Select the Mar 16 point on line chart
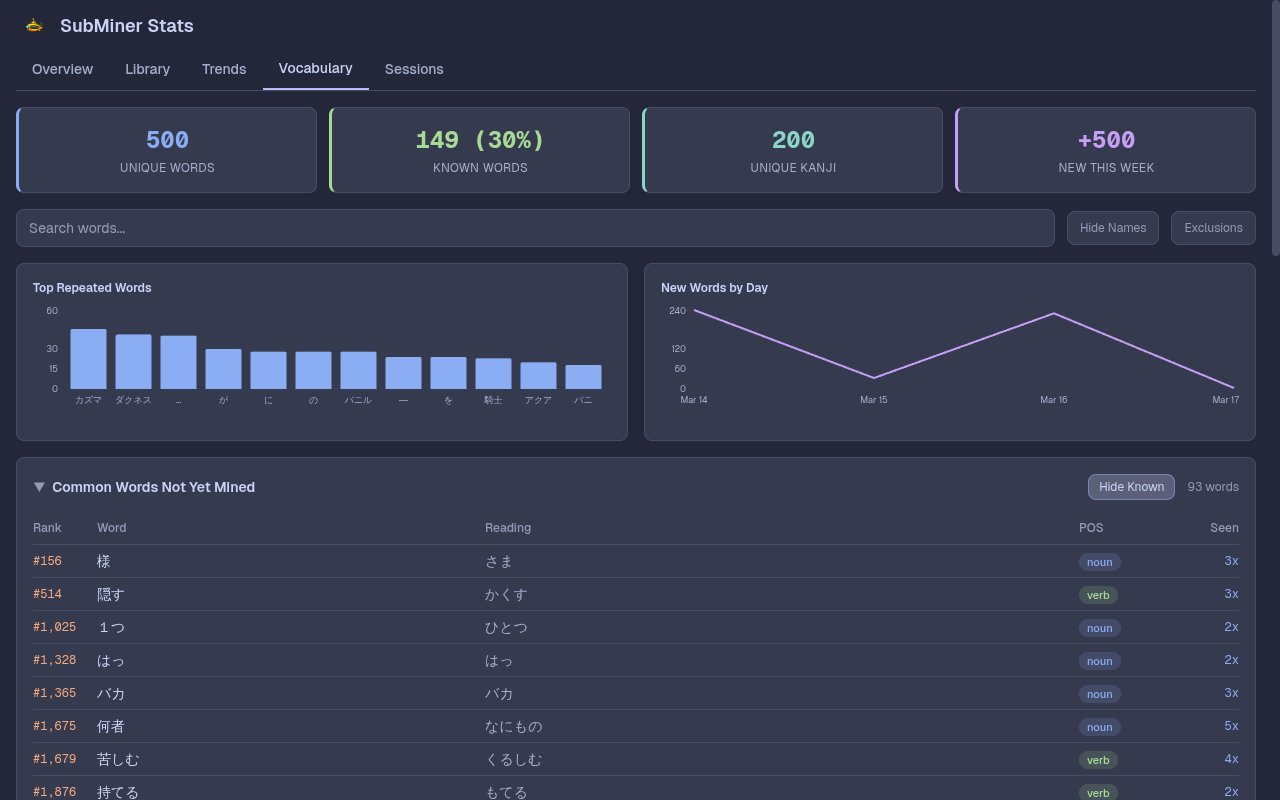Image resolution: width=1280 pixels, height=800 pixels. click(x=1053, y=314)
